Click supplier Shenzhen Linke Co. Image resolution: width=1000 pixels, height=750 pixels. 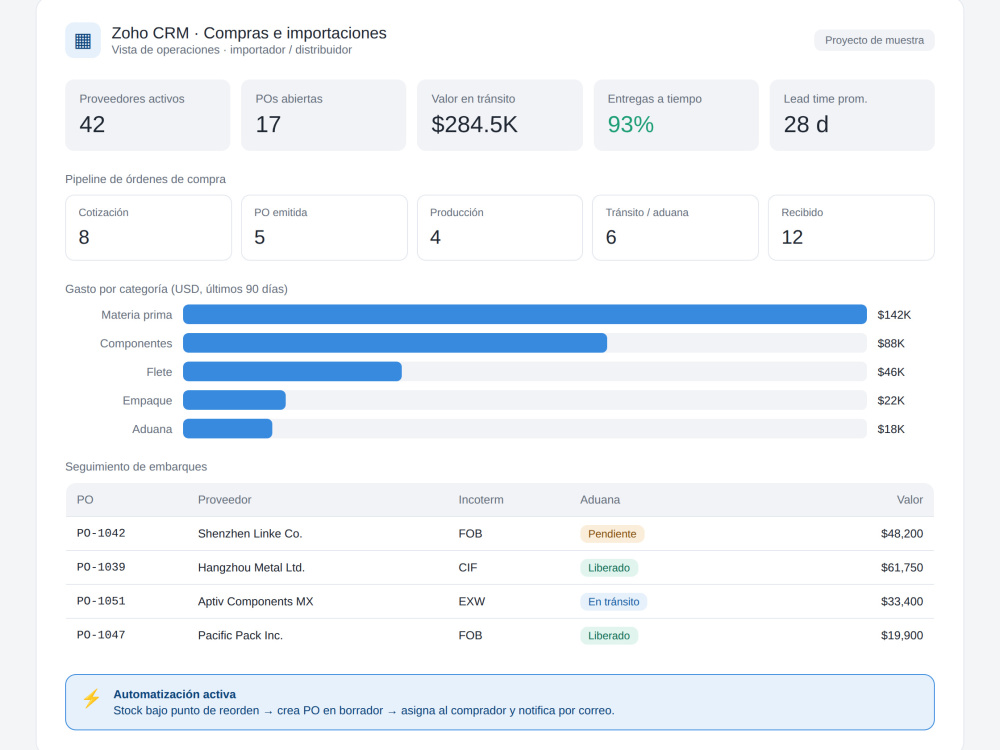coord(250,534)
